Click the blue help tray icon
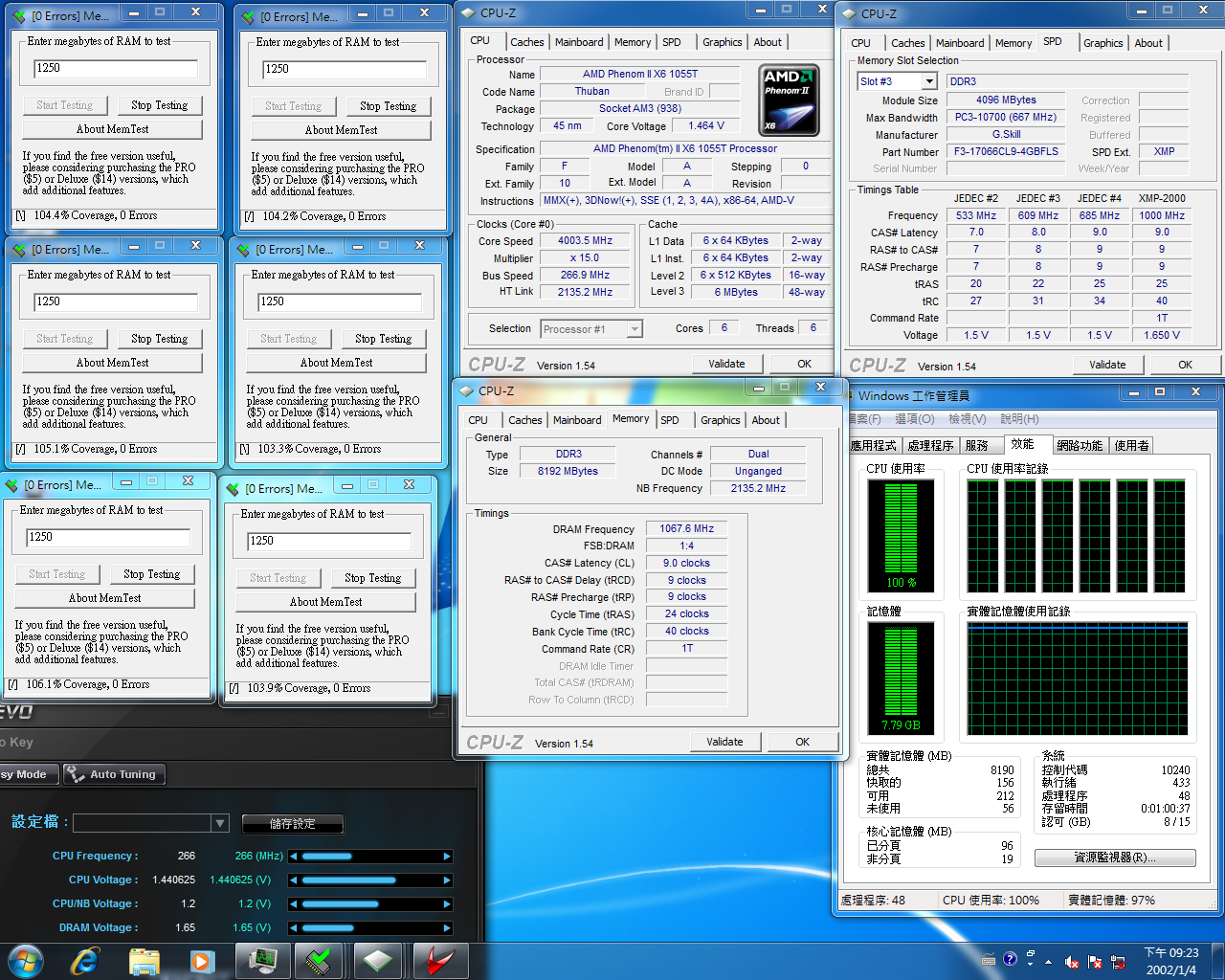This screenshot has height=980, width=1225. (x=1010, y=959)
